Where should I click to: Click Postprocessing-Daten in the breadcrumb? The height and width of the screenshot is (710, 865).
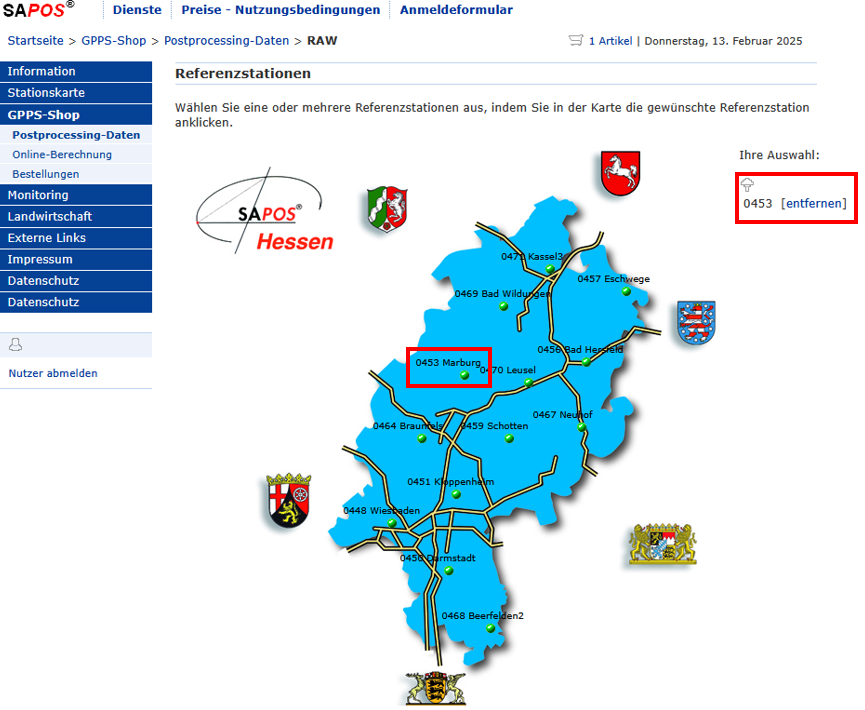pos(226,41)
